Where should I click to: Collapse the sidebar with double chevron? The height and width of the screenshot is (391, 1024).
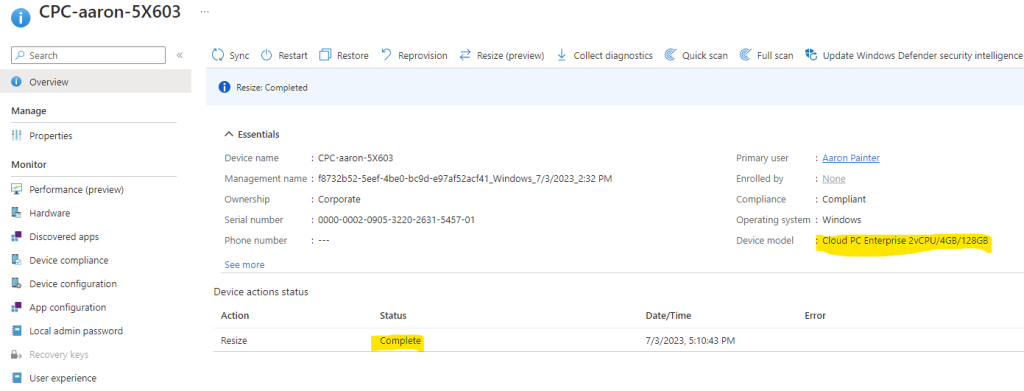180,55
